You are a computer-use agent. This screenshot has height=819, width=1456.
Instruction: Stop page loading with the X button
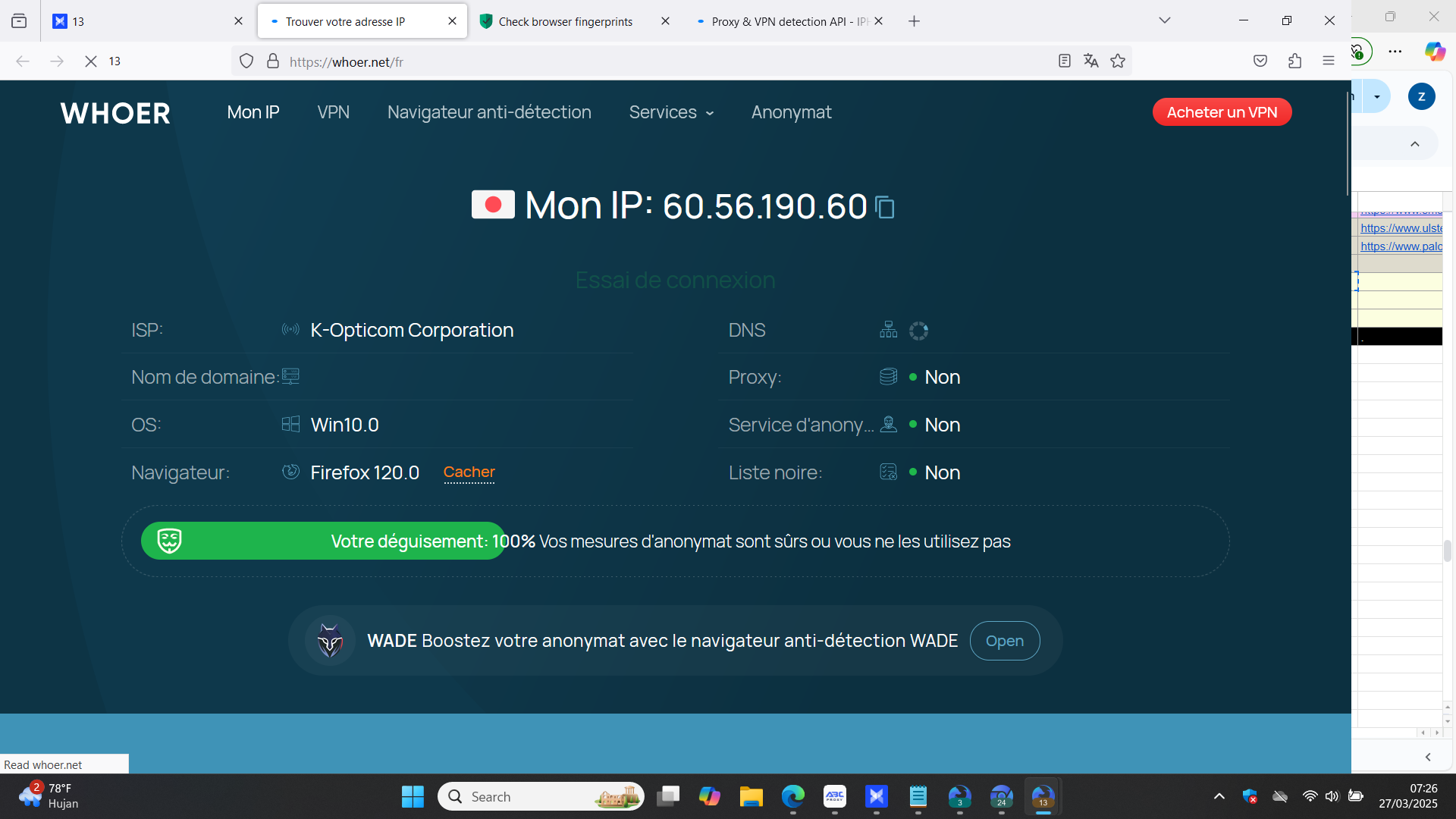(91, 61)
